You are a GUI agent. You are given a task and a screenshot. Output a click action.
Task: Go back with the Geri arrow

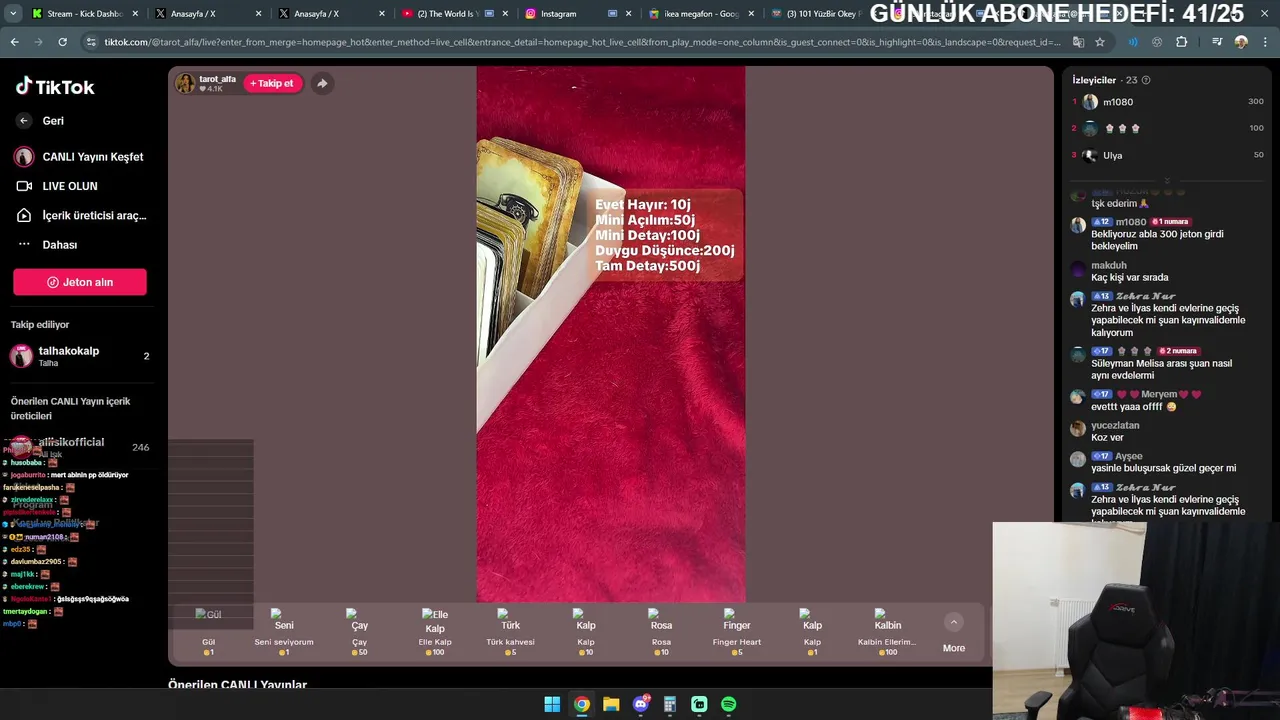(x=24, y=120)
